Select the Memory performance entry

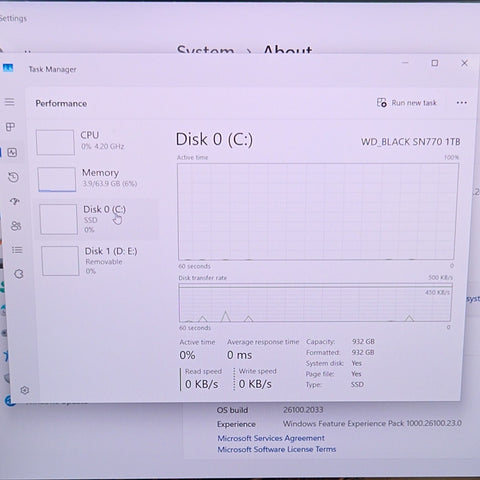click(97, 179)
